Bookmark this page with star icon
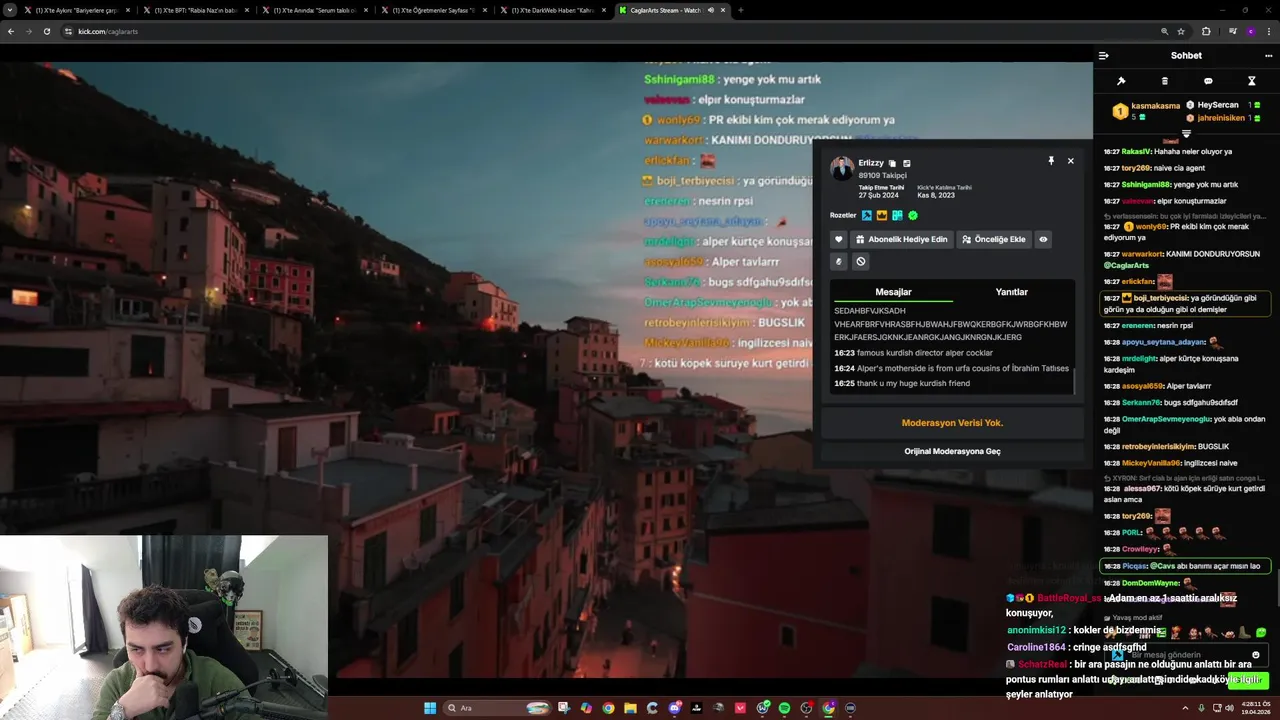 pyautogui.click(x=1181, y=31)
